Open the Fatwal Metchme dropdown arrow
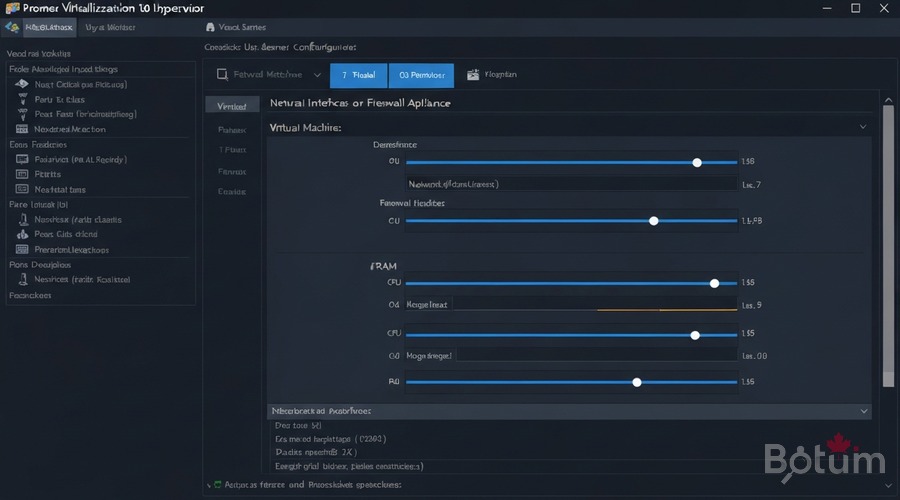 (x=317, y=75)
